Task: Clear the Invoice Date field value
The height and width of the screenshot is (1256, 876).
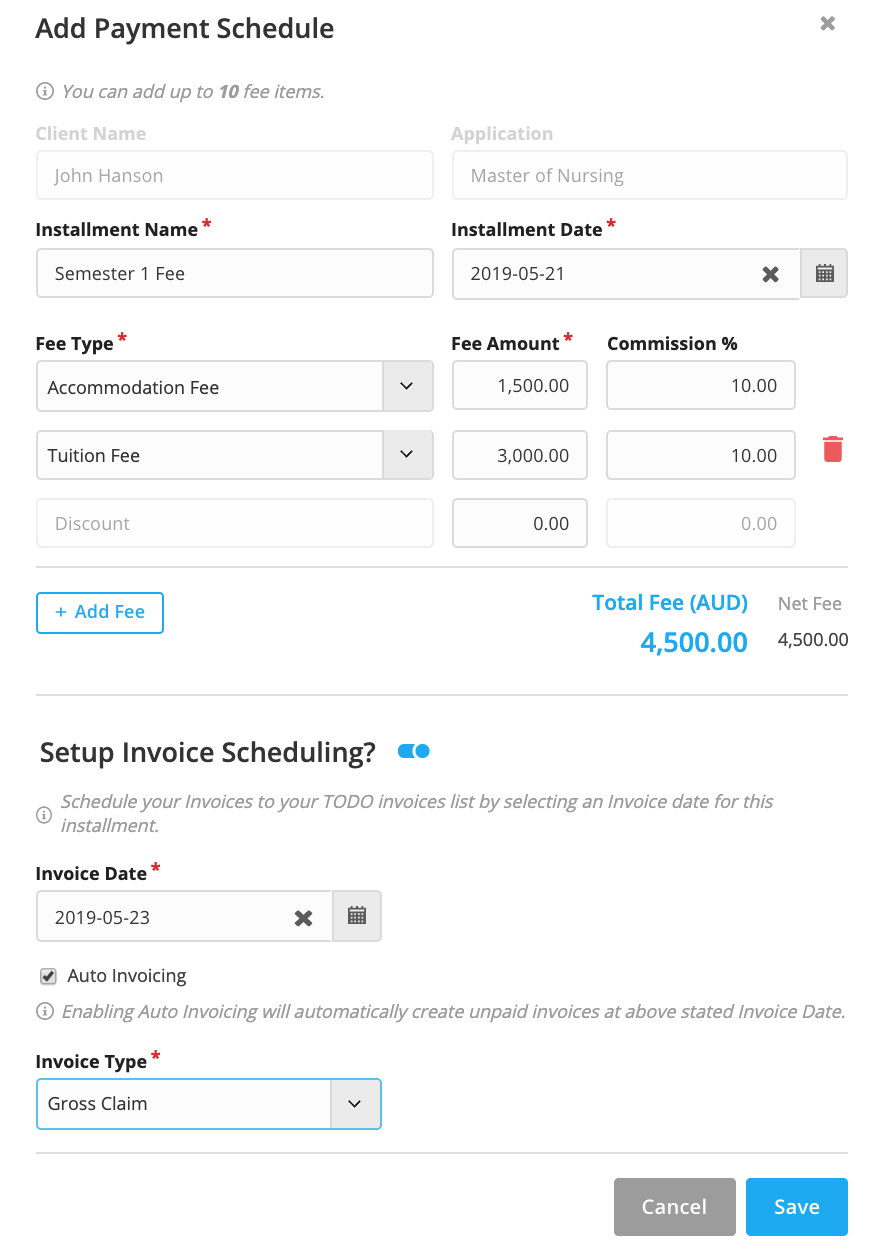Action: [304, 915]
